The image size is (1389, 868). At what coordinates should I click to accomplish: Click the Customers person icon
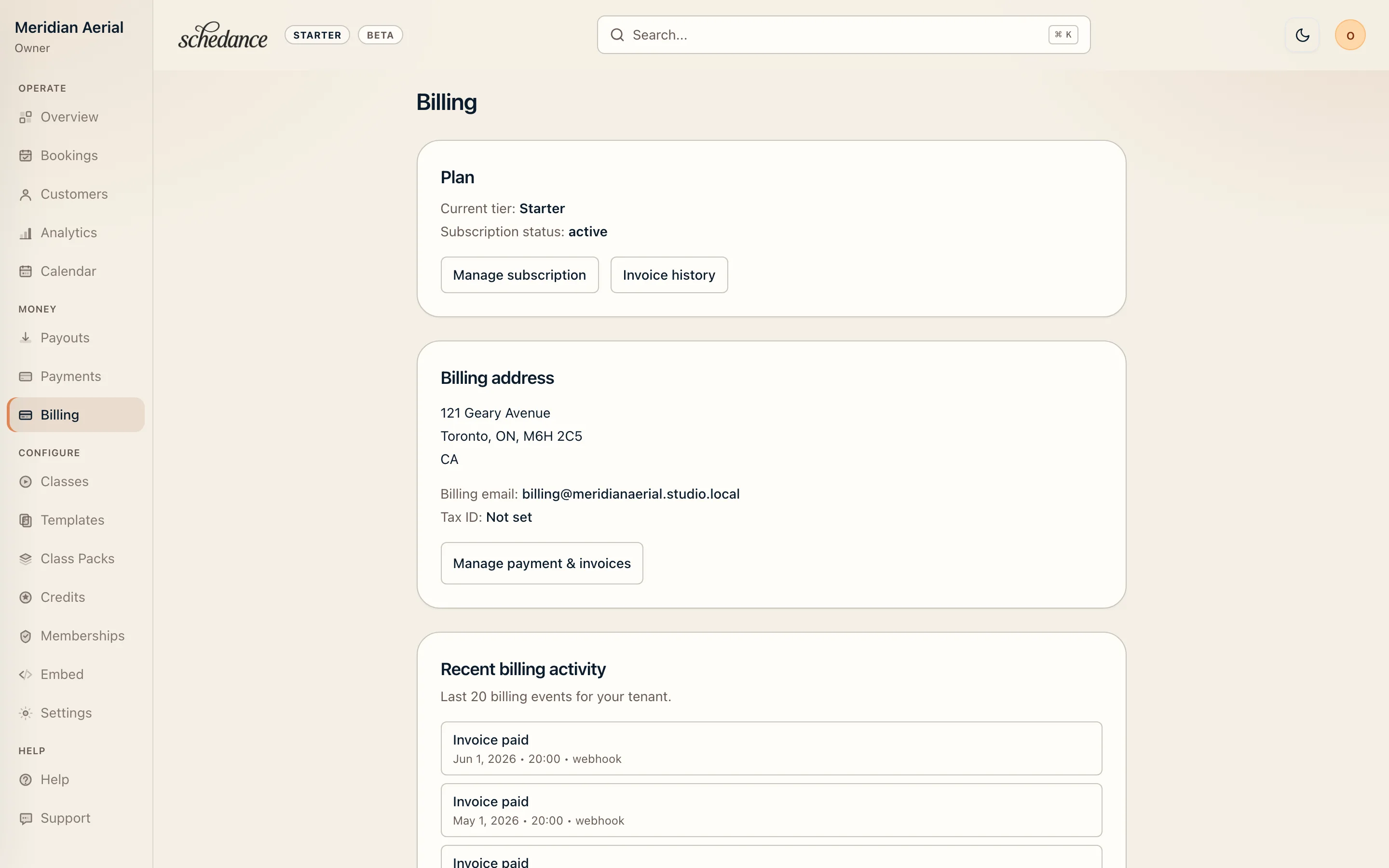[x=25, y=195]
